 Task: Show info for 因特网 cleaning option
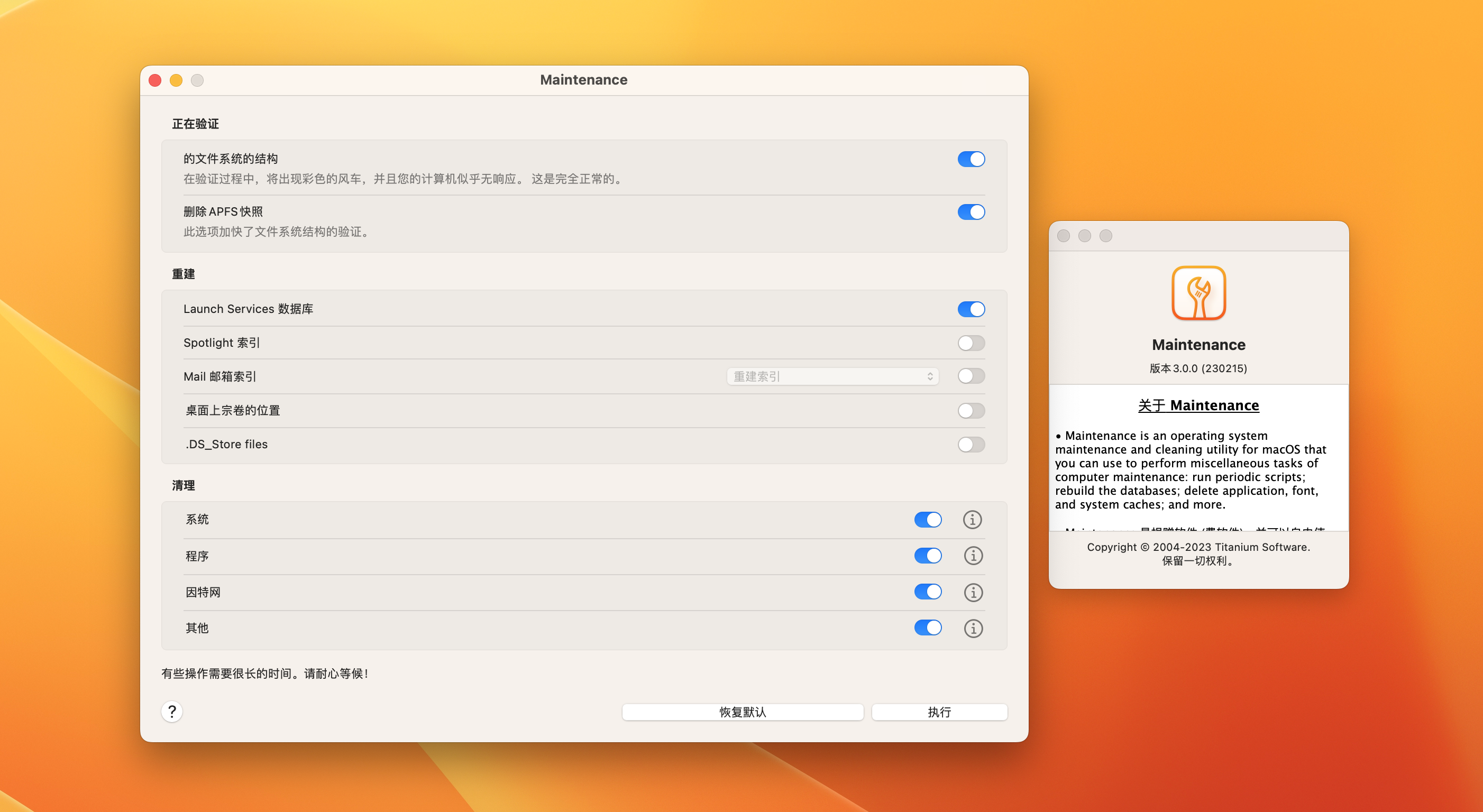973,592
